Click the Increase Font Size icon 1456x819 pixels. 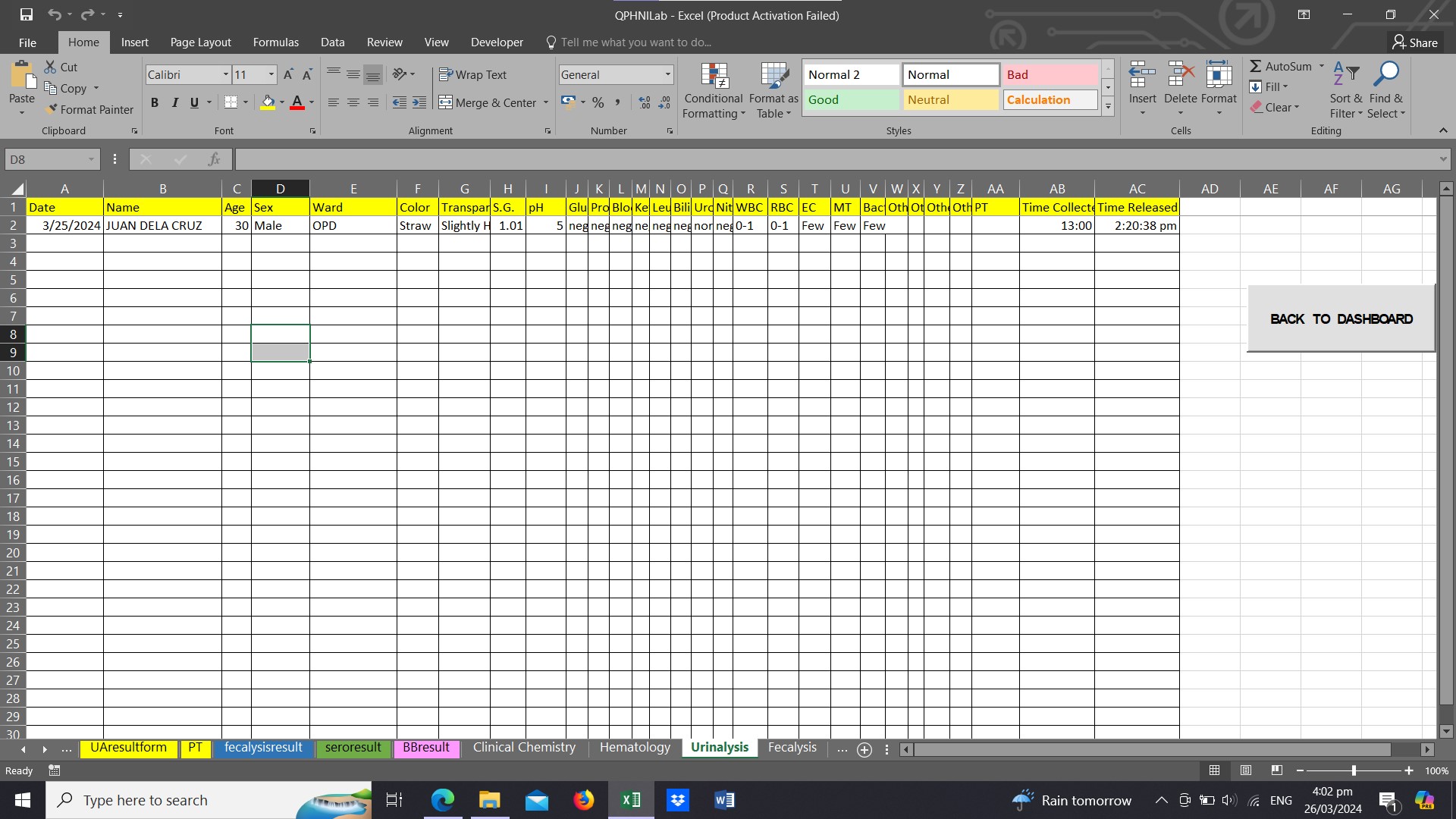[x=288, y=74]
